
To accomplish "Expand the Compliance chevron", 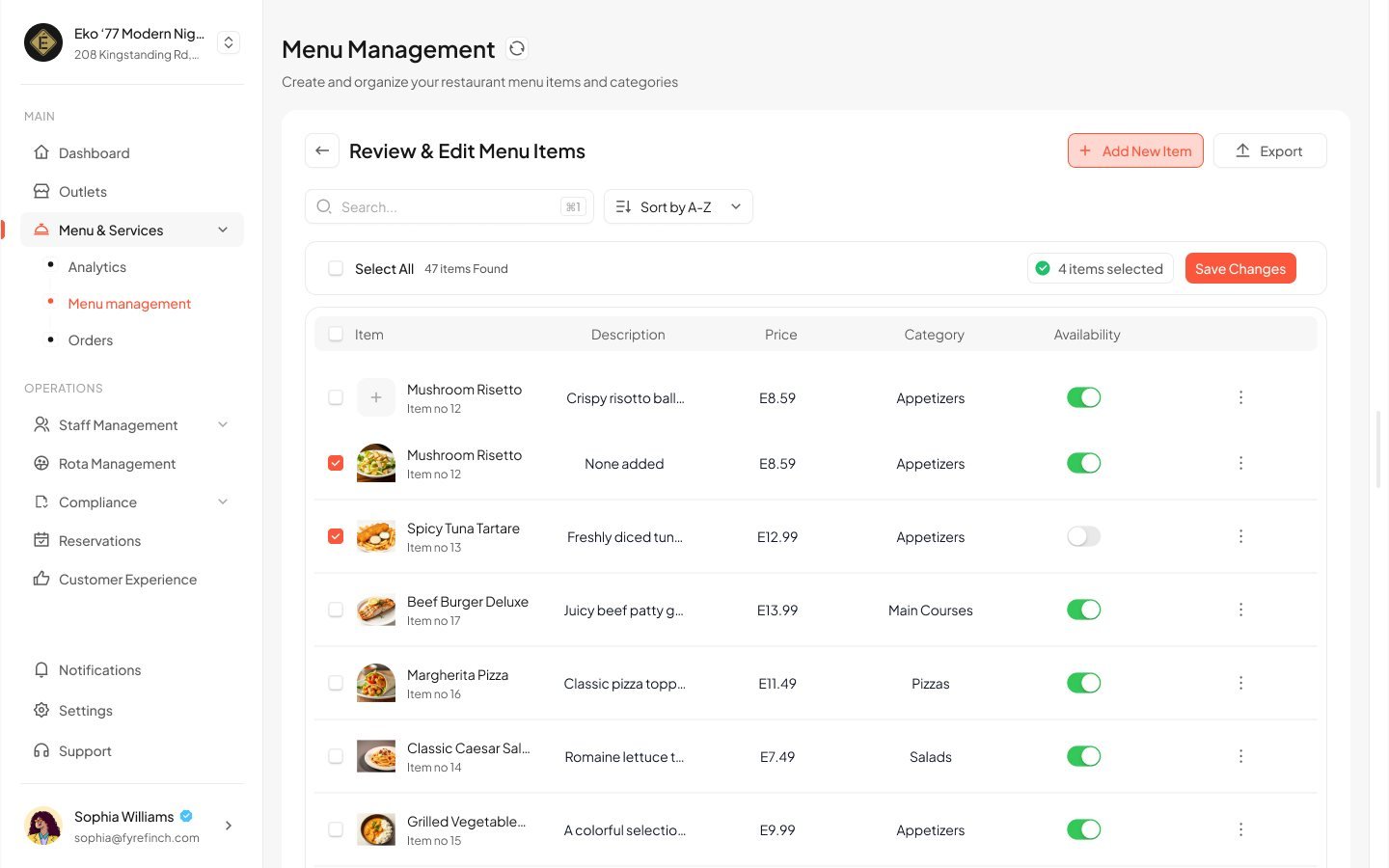I will (x=223, y=502).
